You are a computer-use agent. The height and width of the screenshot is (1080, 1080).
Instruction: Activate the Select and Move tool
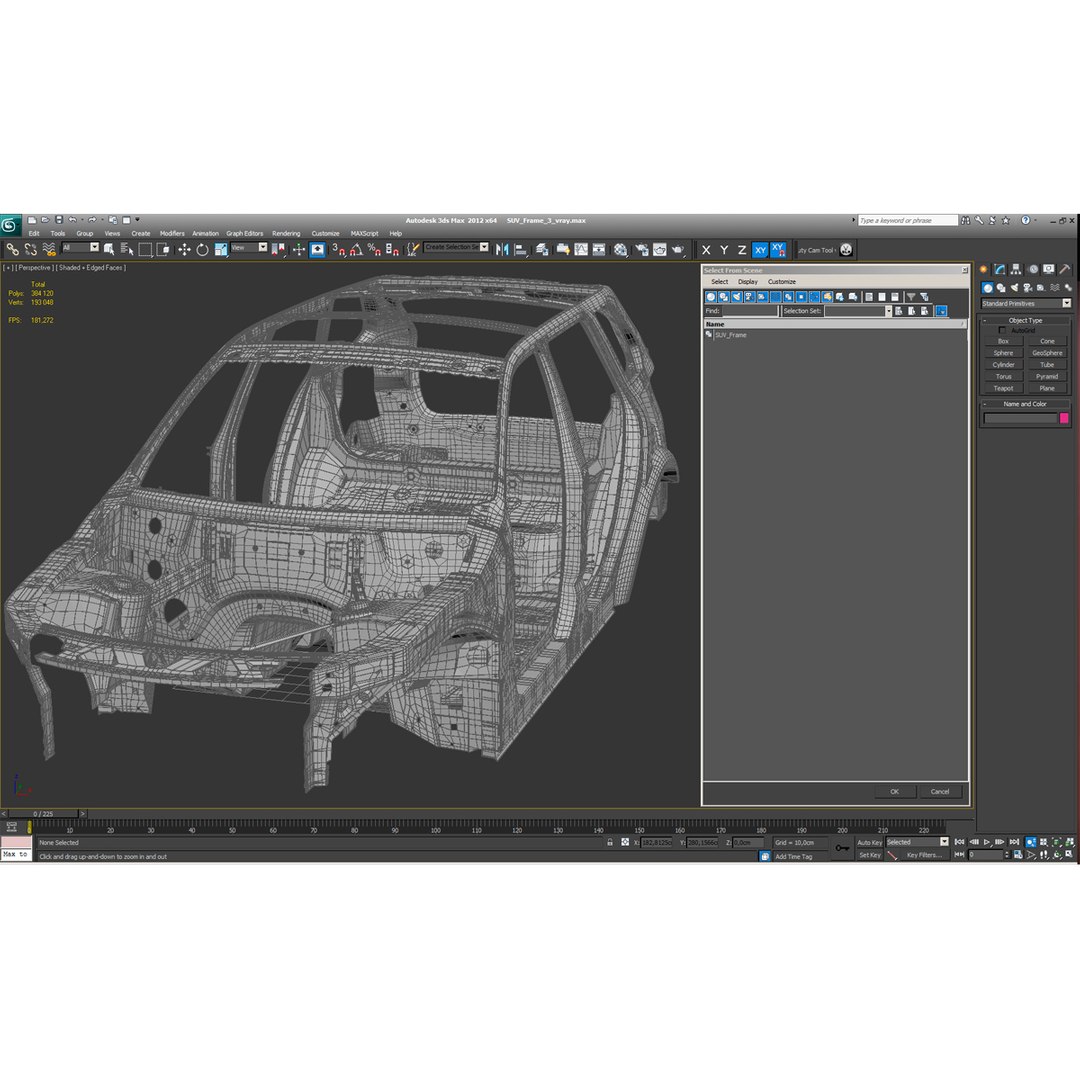click(184, 249)
